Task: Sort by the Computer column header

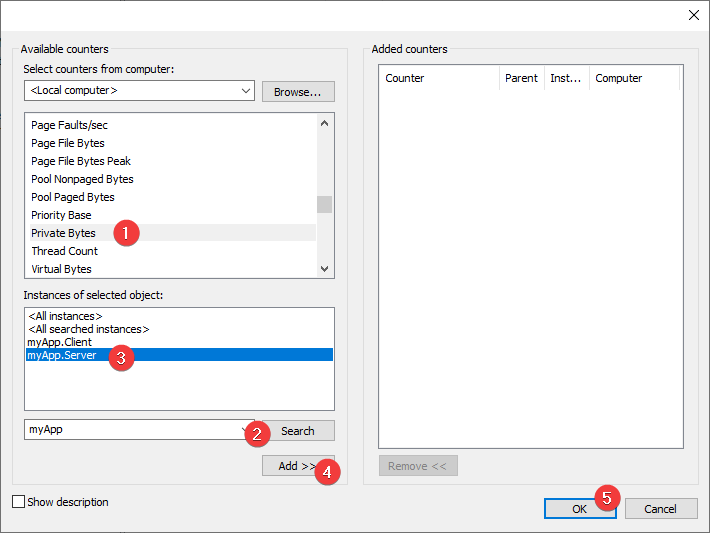Action: point(618,78)
